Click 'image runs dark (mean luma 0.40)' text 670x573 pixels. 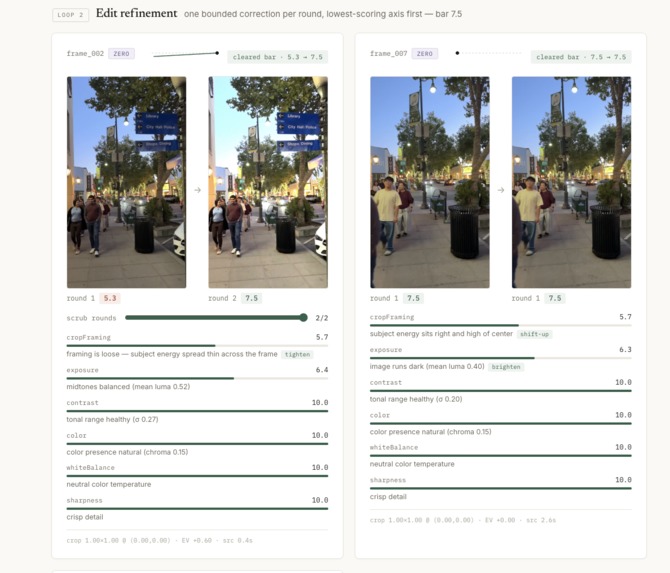point(427,367)
